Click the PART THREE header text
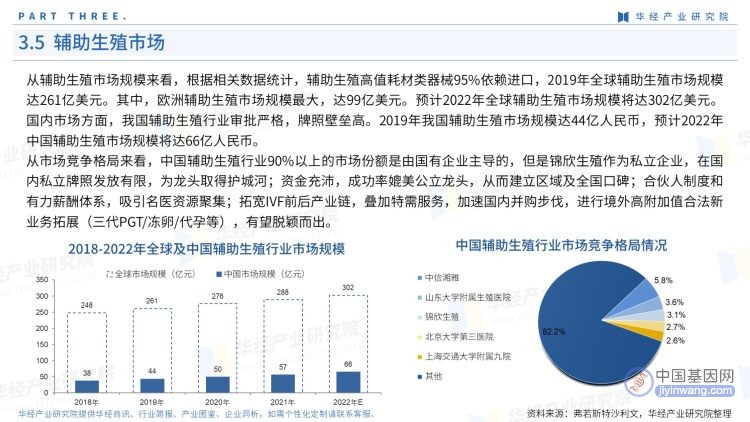This screenshot has width=750, height=422. (72, 16)
